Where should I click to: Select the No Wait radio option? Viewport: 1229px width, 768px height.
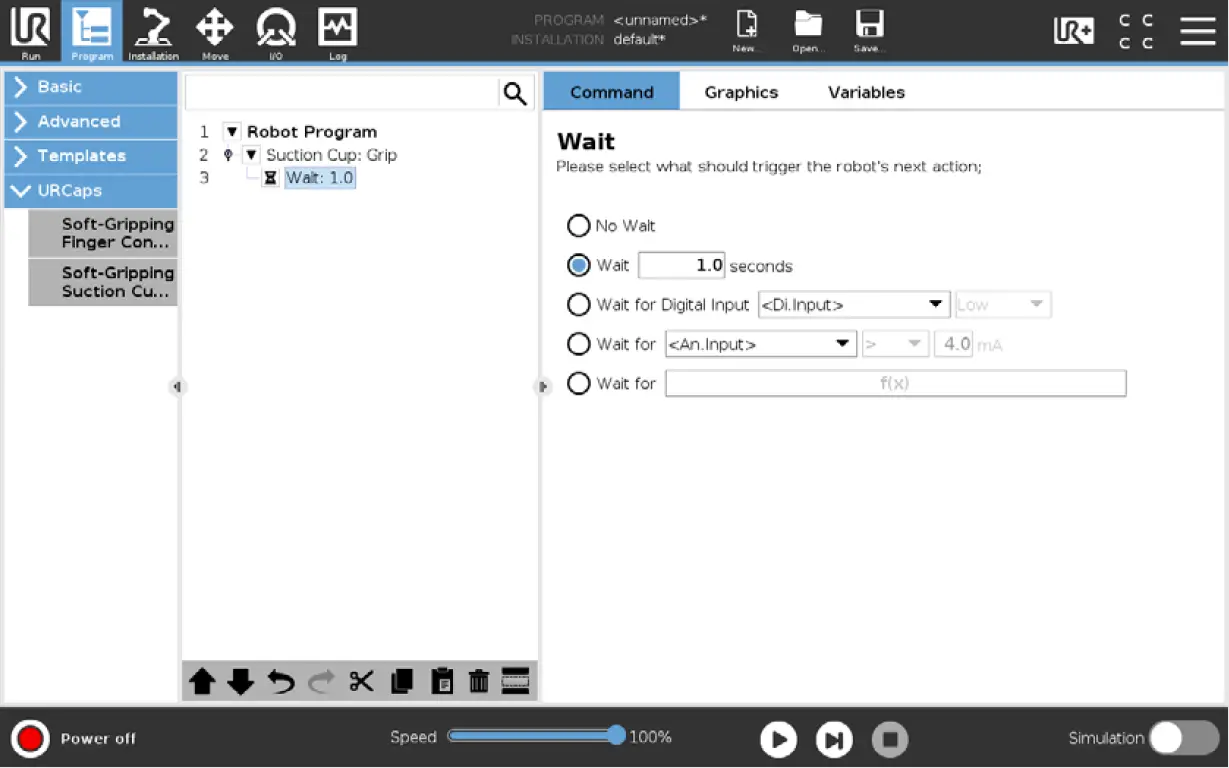coord(578,226)
